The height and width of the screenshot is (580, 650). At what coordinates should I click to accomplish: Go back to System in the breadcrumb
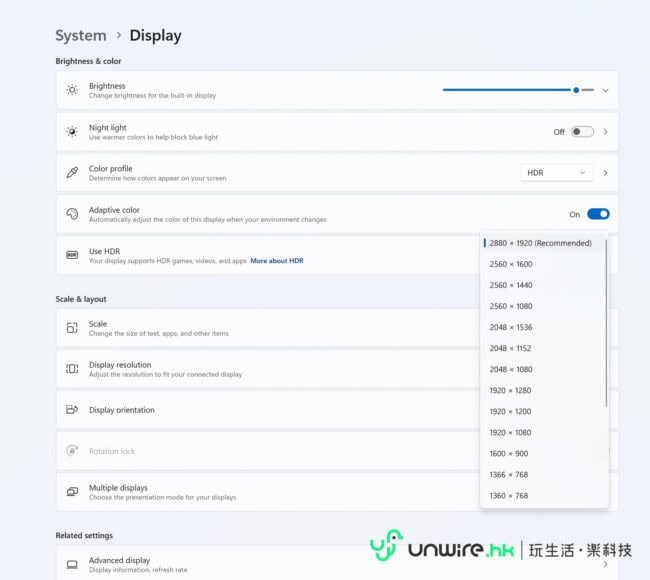(81, 36)
